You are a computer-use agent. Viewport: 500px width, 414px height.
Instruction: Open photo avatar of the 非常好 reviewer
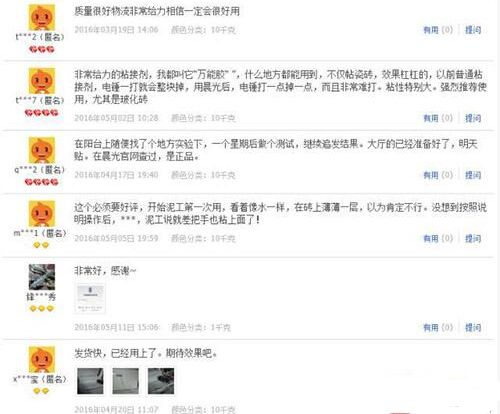coord(42,277)
